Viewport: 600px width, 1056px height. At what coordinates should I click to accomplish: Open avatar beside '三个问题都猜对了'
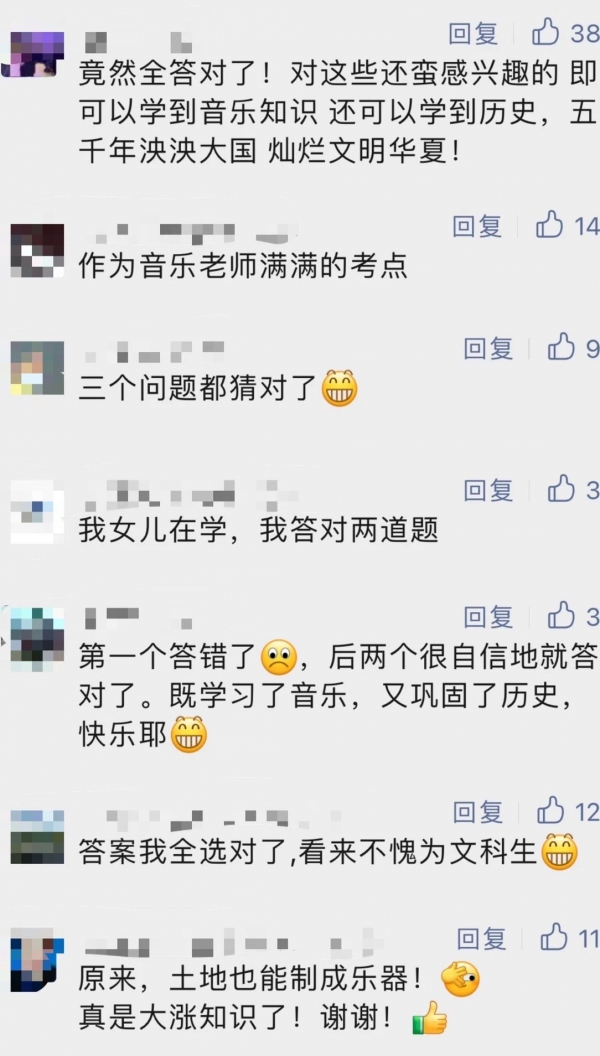pos(38,368)
